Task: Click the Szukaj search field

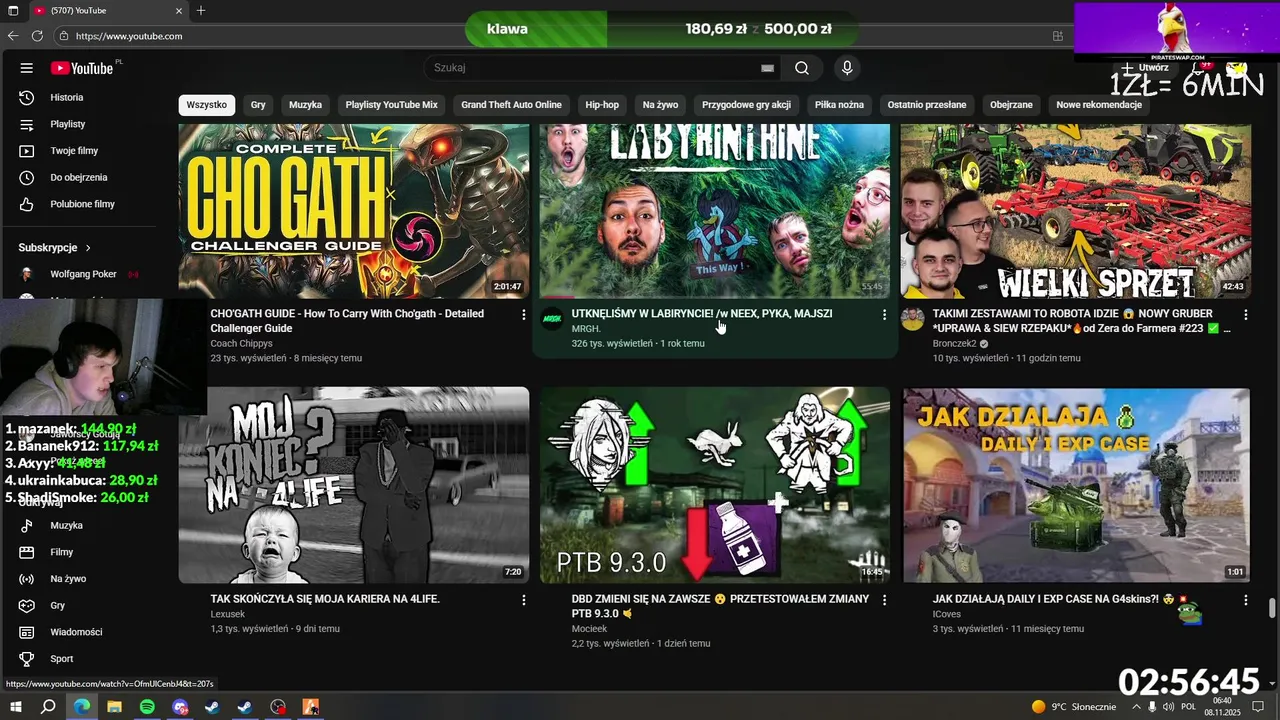Action: tap(595, 68)
